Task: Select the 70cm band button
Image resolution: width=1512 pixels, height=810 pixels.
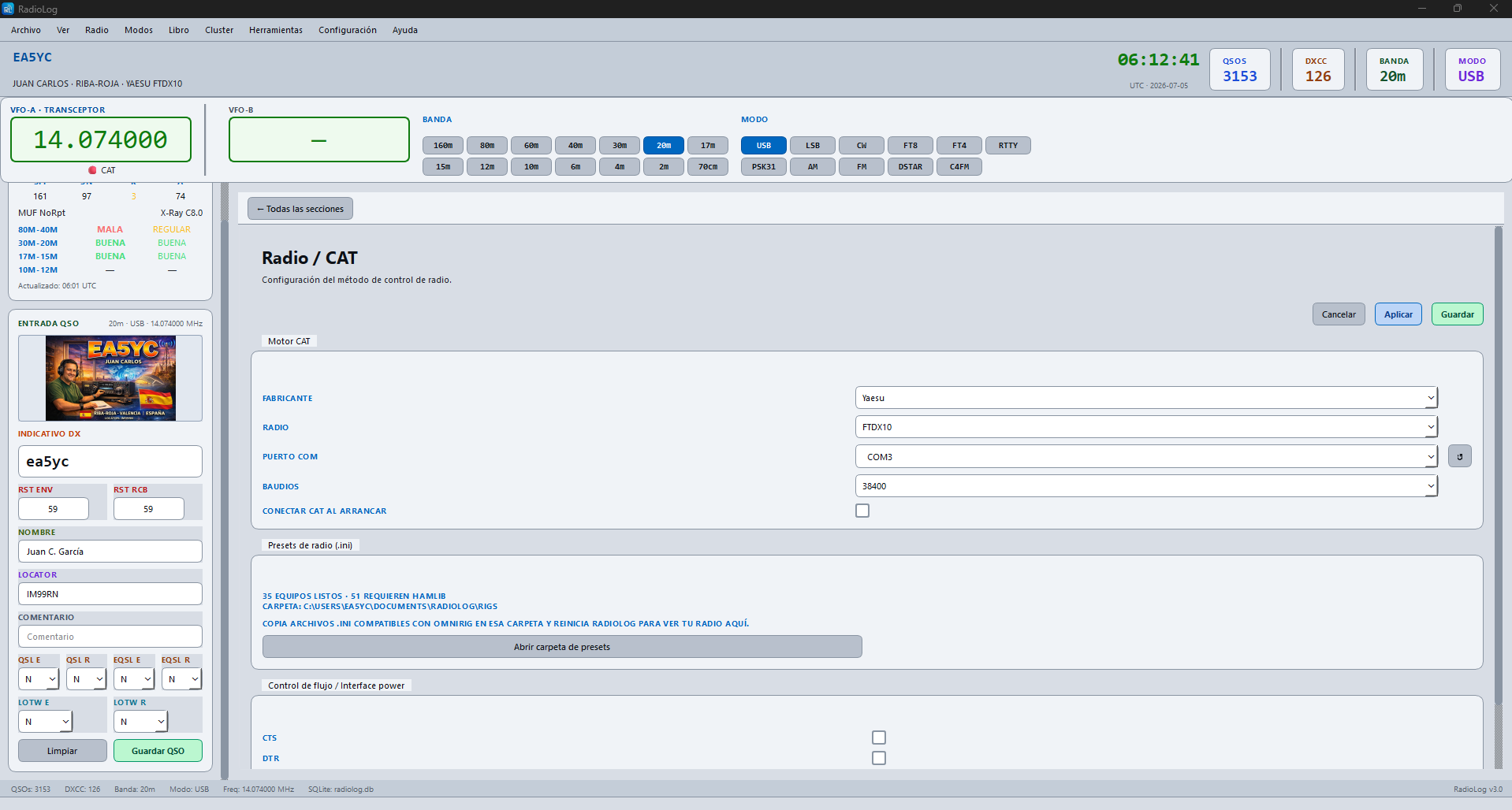Action: [708, 167]
